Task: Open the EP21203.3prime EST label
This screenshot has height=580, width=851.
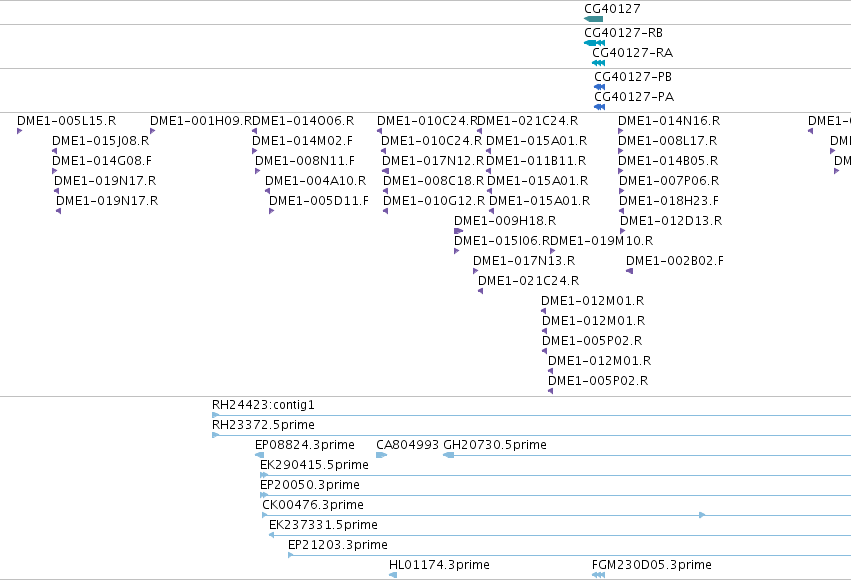Action: point(338,545)
